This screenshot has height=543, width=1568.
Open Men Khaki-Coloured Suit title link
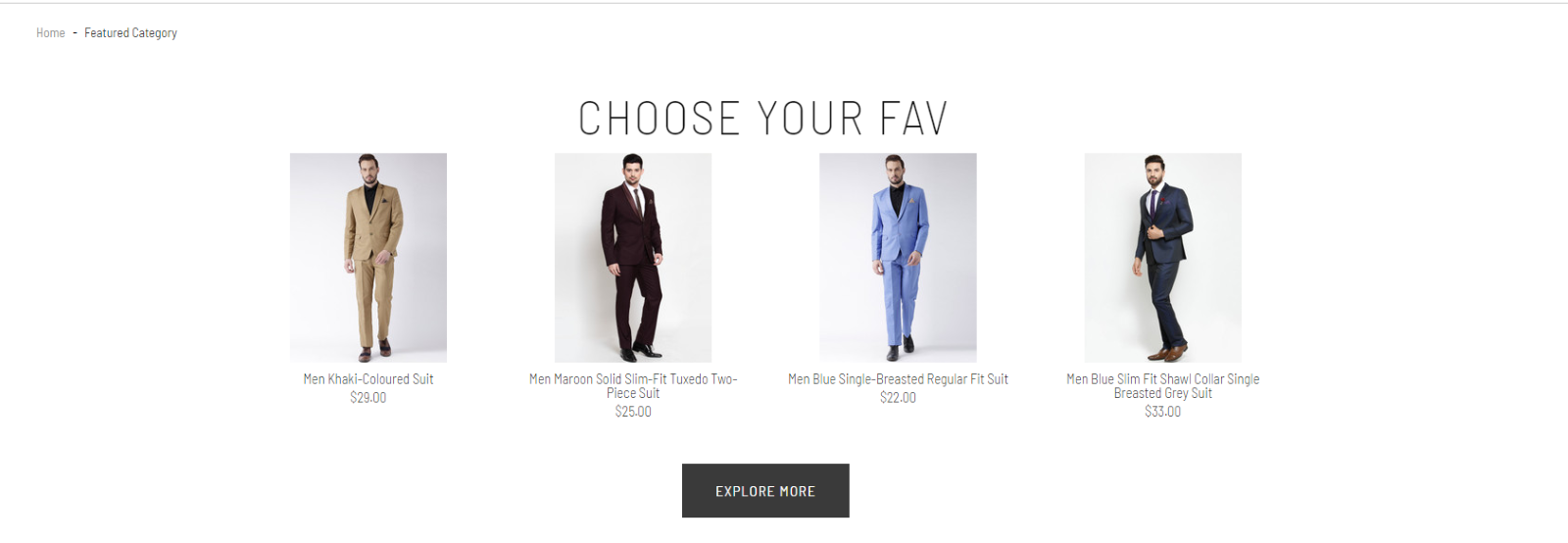368,379
